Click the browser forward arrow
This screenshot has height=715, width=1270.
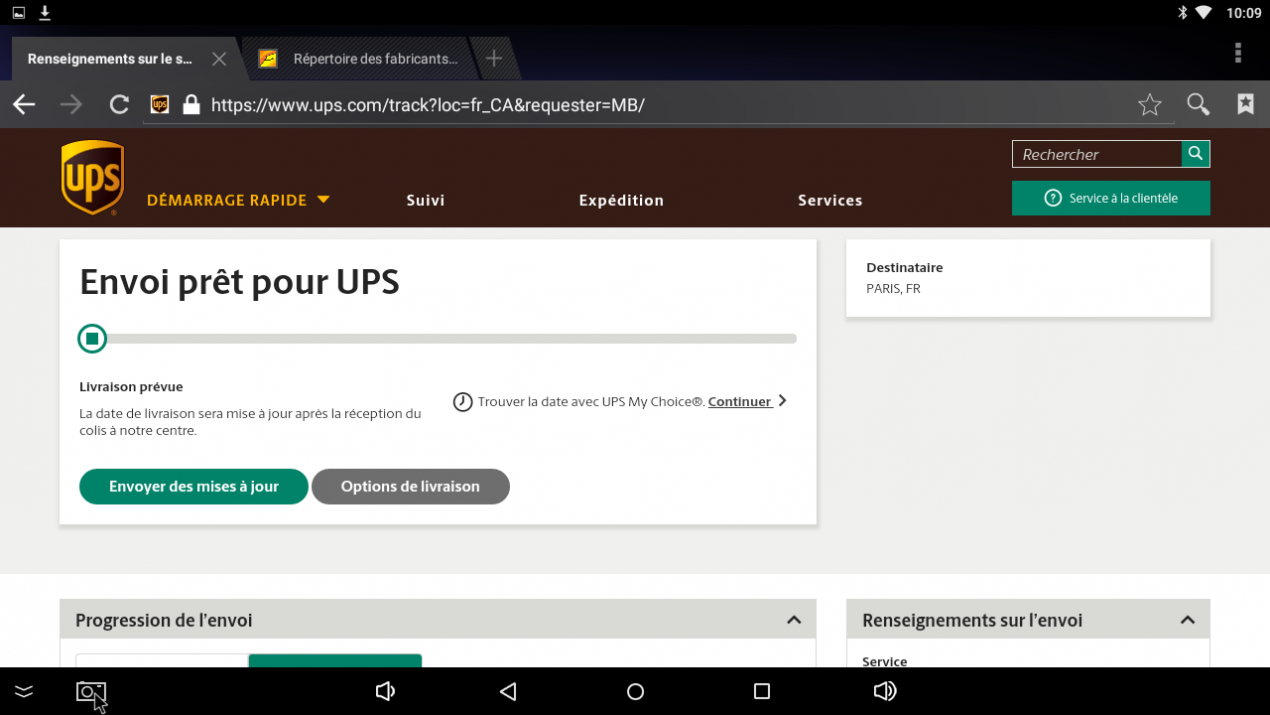pyautogui.click(x=70, y=105)
